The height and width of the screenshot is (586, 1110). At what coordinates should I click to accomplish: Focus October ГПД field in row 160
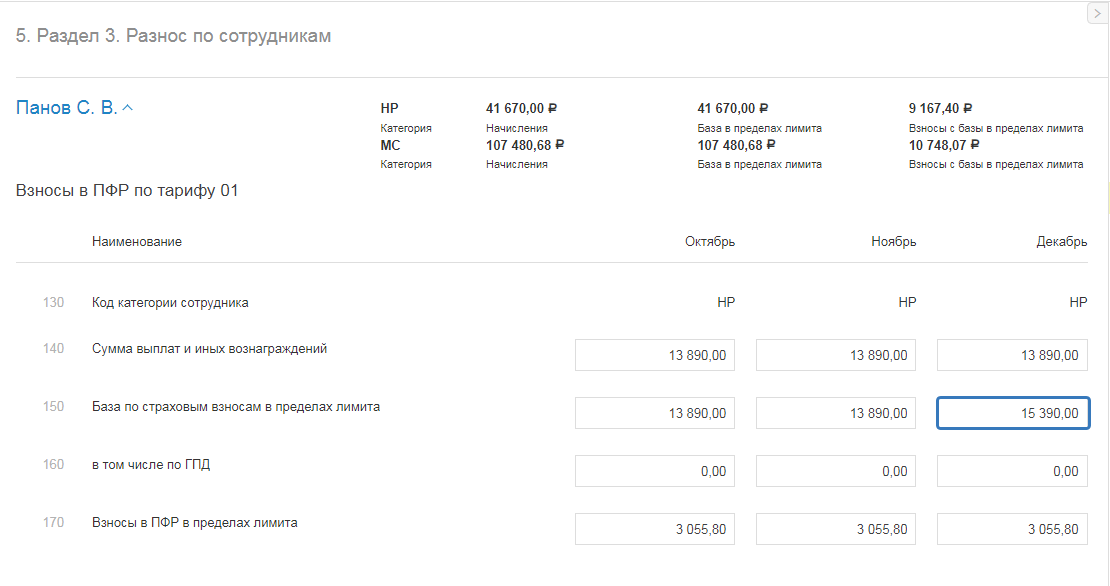click(x=656, y=471)
